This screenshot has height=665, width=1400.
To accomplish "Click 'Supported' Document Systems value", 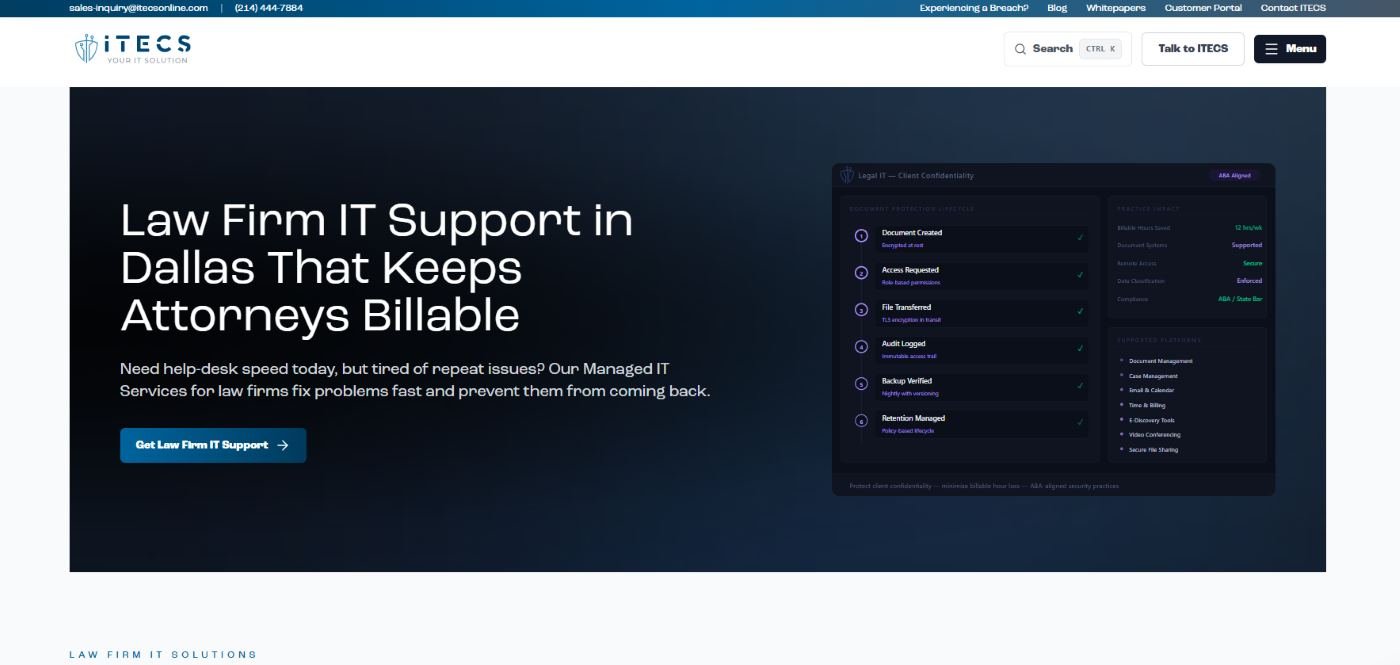I will click(1247, 245).
